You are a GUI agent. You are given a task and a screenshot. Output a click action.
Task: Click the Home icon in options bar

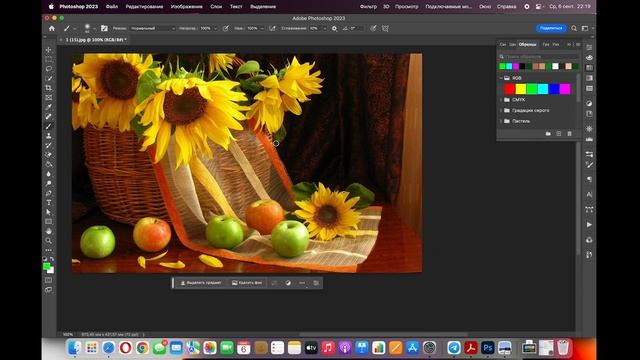click(x=52, y=28)
